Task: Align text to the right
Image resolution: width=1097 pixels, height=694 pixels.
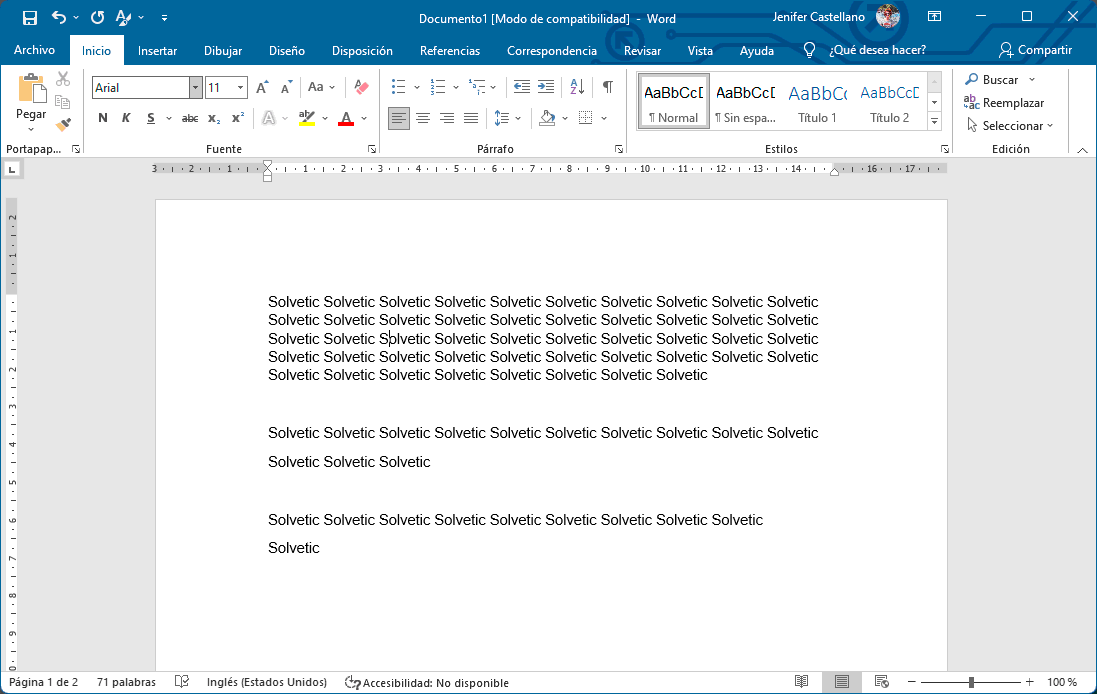Action: [446, 118]
